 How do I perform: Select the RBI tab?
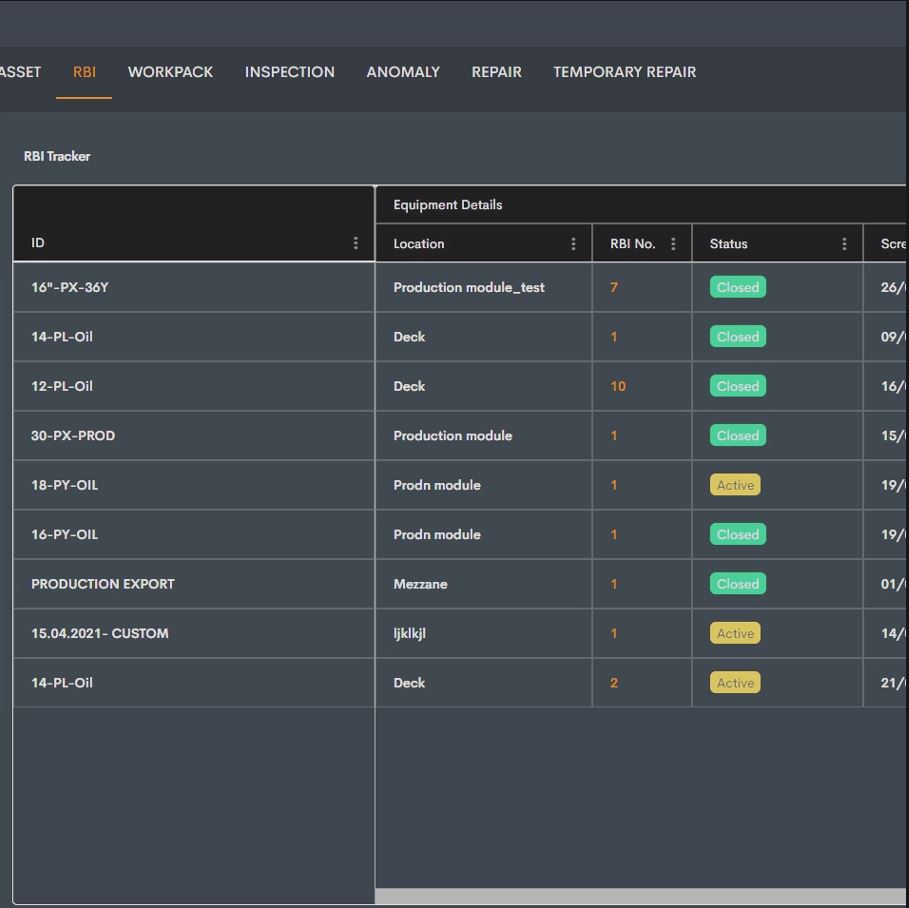click(84, 72)
